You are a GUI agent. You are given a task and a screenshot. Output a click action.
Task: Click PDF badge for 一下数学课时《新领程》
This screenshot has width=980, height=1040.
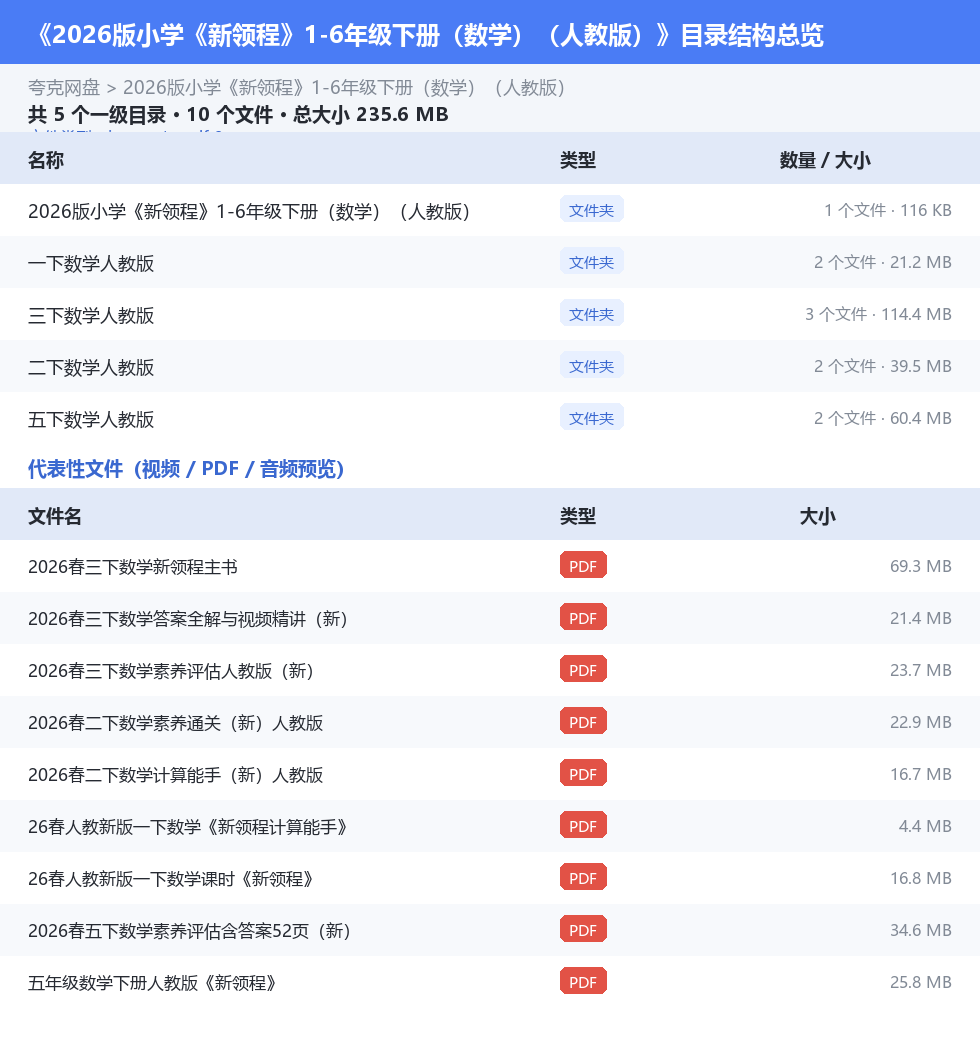click(x=583, y=878)
